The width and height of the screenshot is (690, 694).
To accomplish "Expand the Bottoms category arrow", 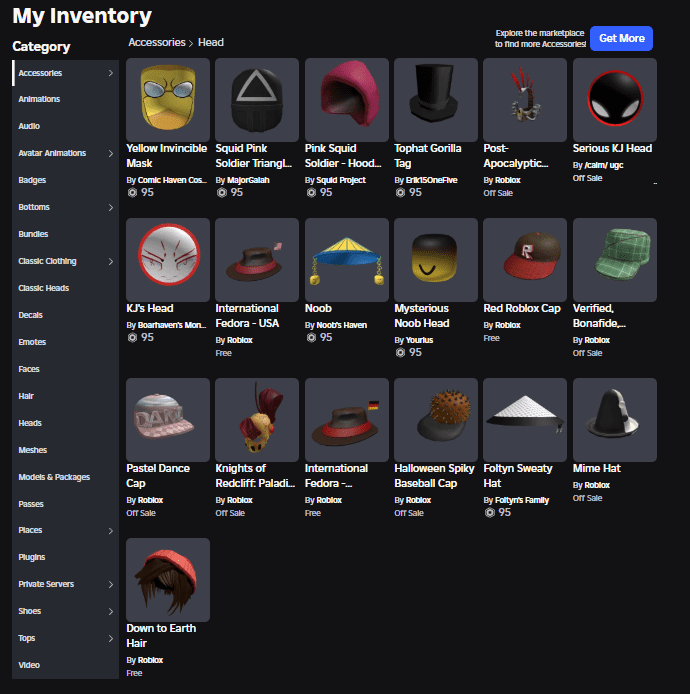I will [x=111, y=208].
